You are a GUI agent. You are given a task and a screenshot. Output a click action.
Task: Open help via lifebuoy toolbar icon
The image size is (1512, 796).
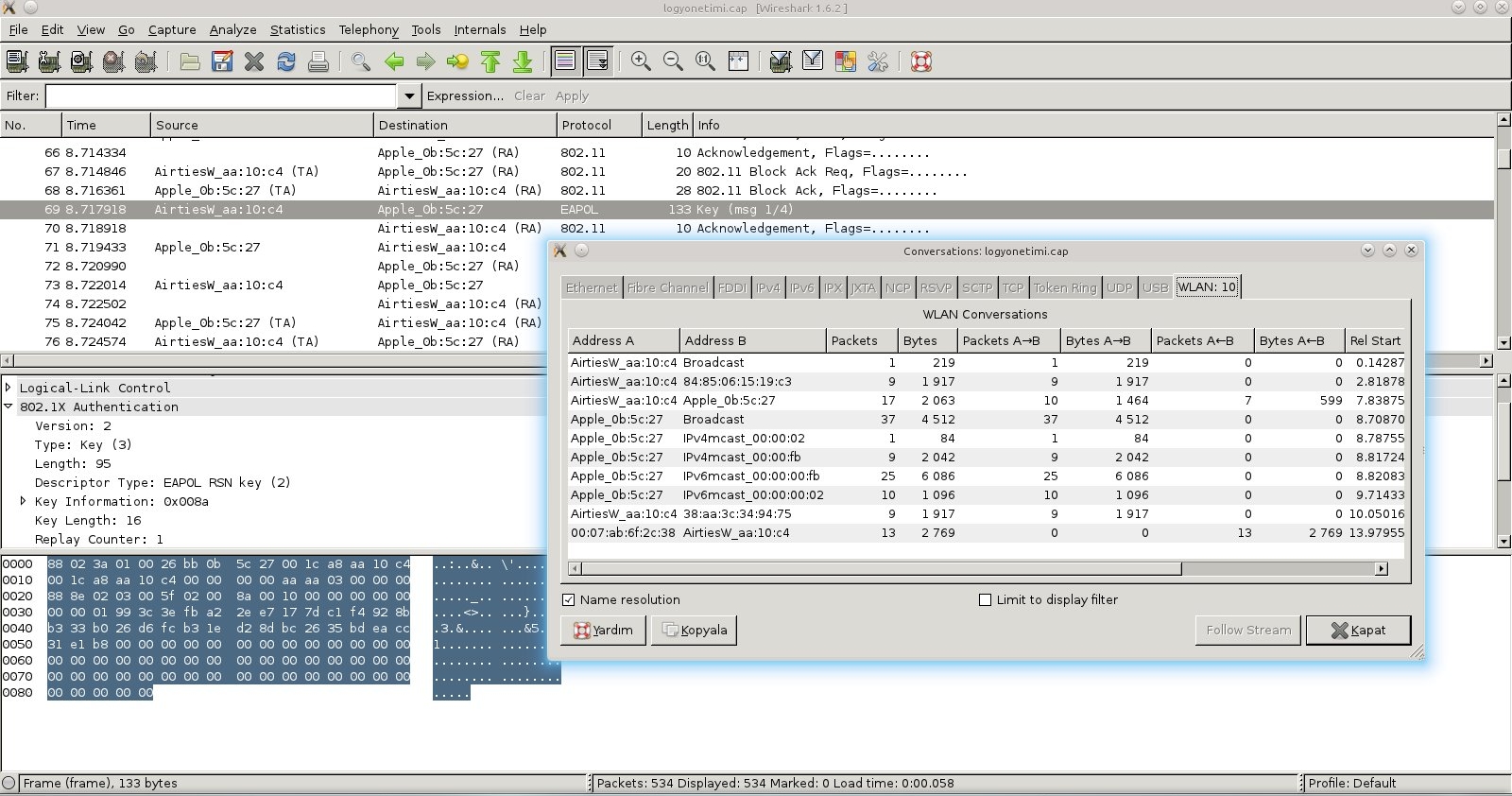[921, 61]
